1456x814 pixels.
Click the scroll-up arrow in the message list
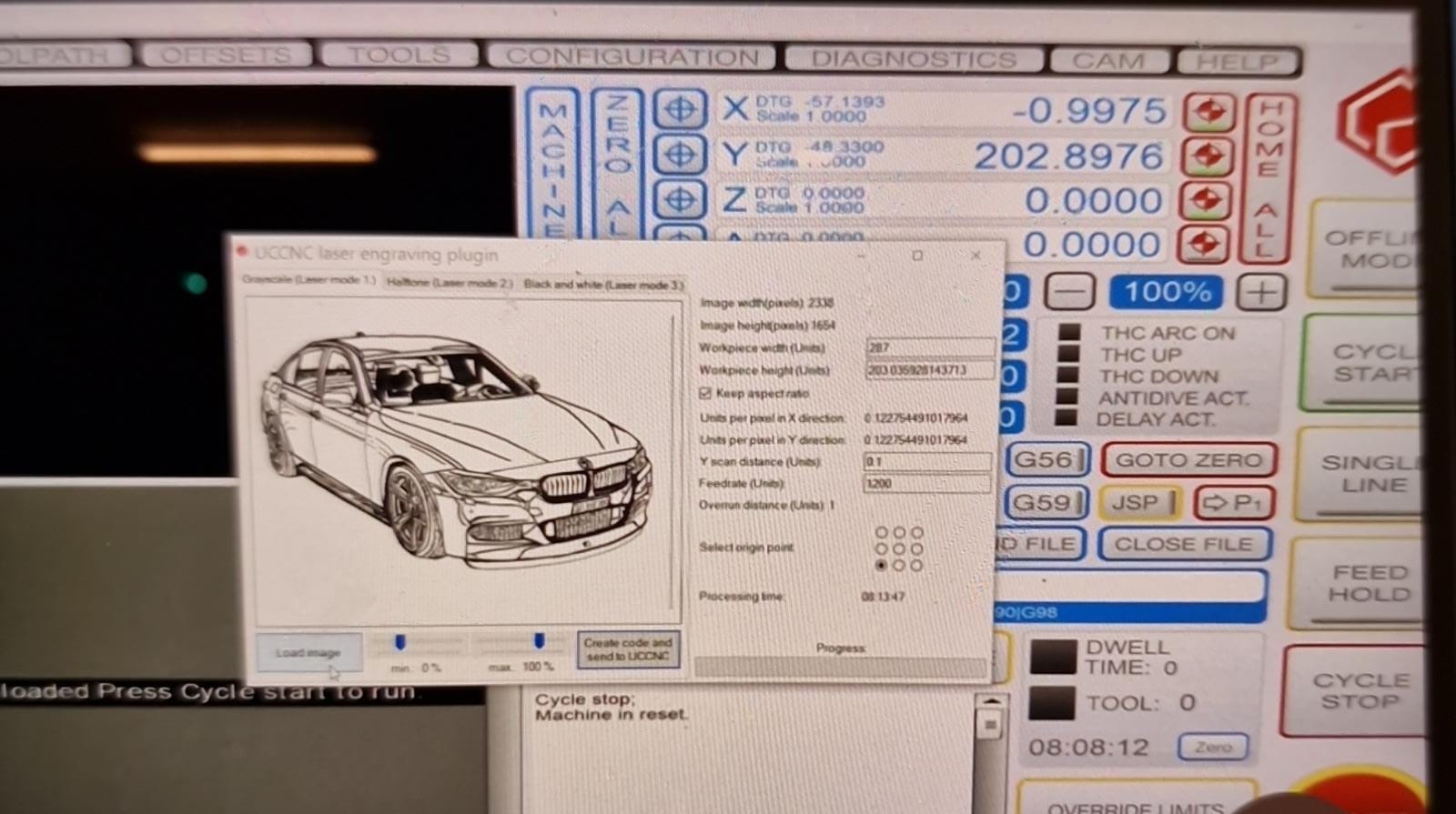tap(989, 701)
